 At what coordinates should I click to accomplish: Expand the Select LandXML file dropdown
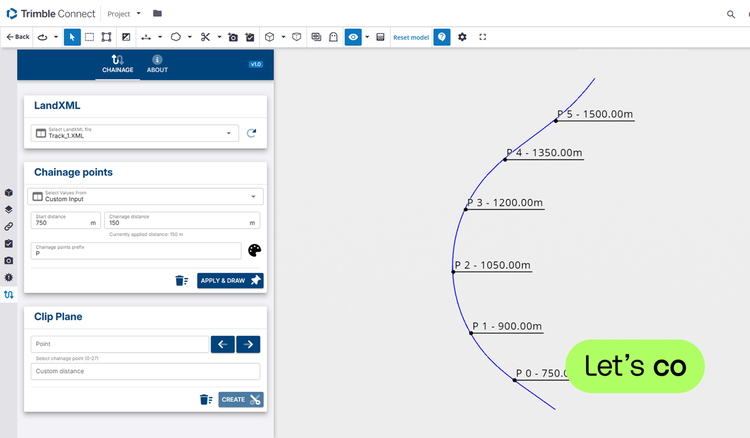tap(134, 133)
